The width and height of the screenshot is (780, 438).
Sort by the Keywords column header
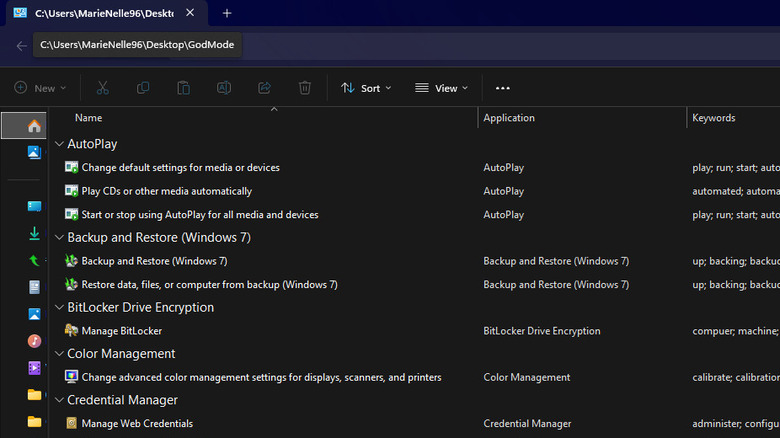(714, 118)
